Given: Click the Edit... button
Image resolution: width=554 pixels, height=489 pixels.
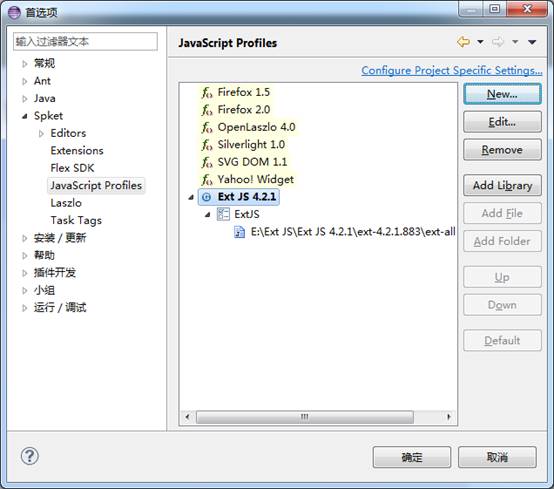Looking at the screenshot, I should [x=502, y=122].
